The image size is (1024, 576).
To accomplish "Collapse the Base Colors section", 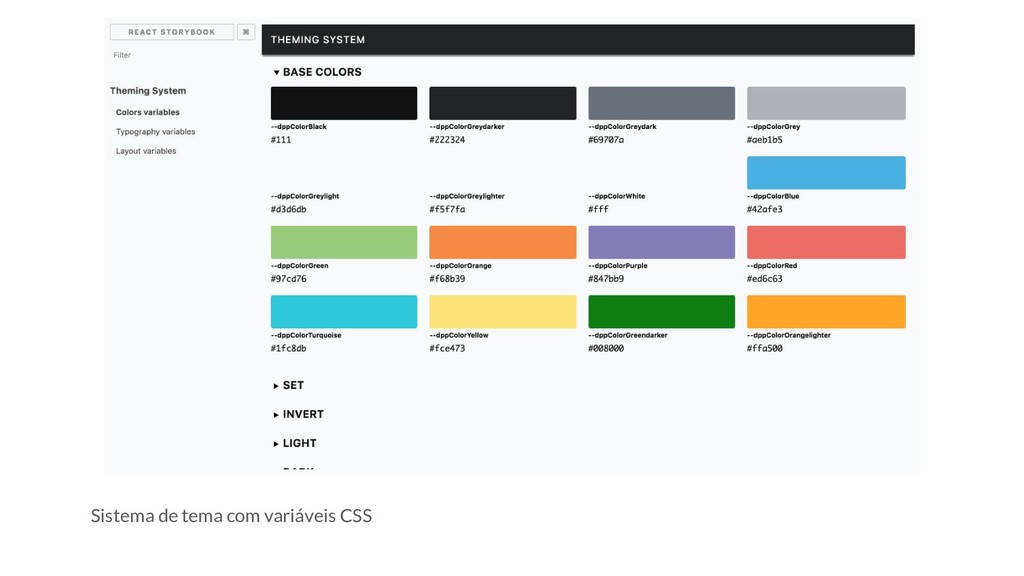I will coord(317,72).
